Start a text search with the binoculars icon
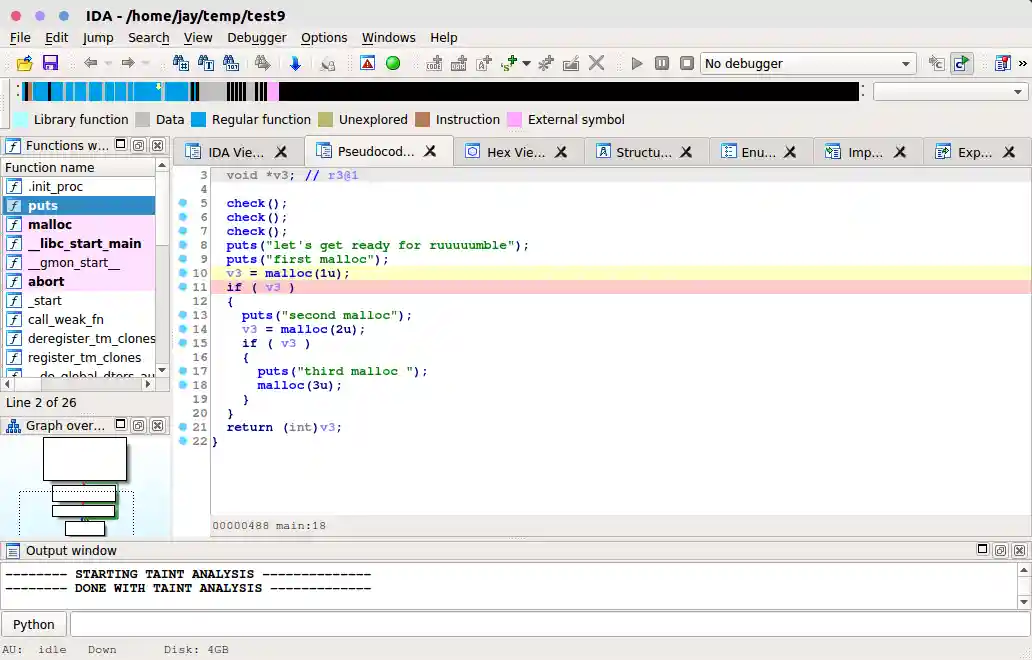 (204, 63)
